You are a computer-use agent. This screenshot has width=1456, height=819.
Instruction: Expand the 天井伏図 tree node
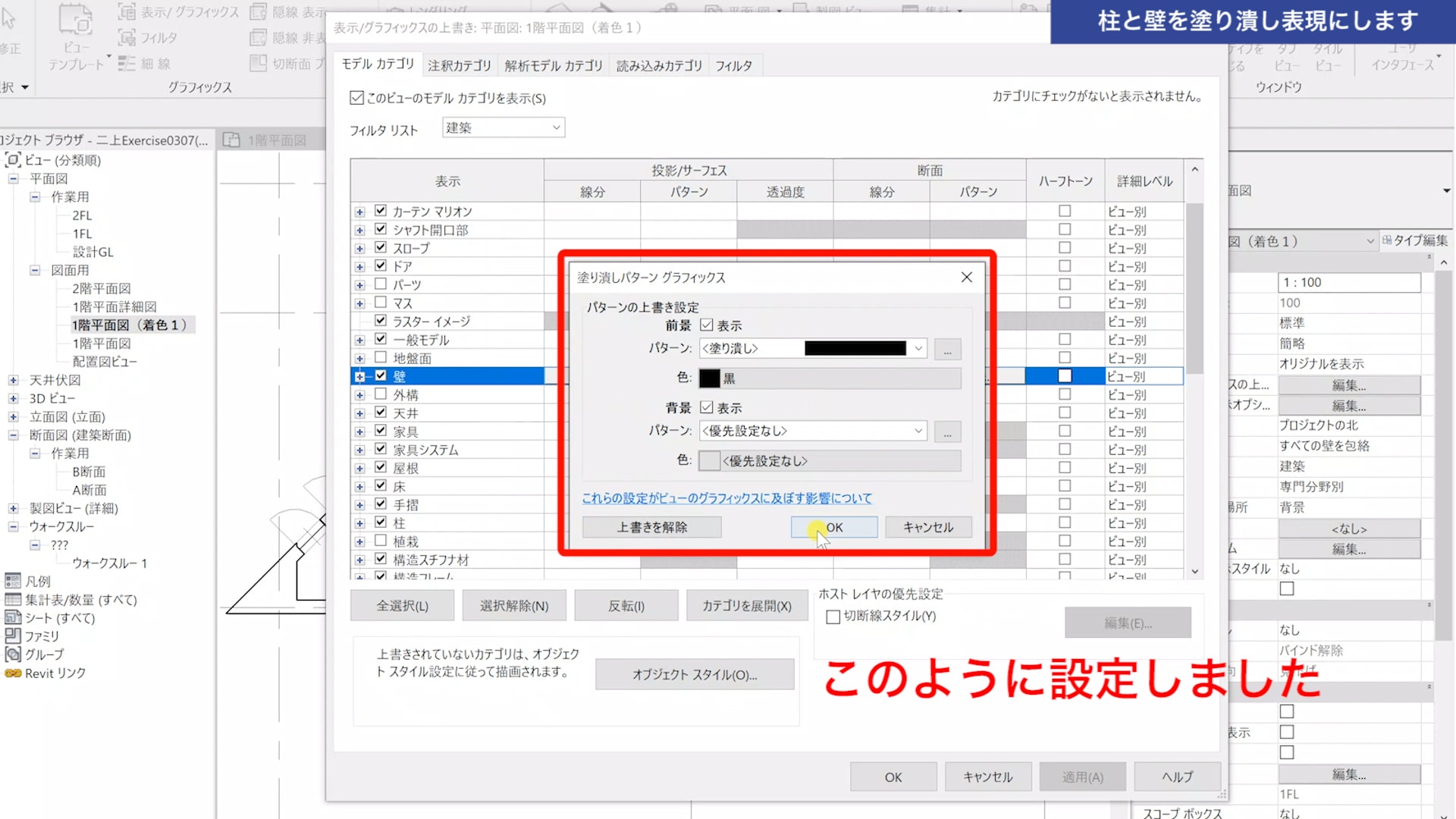click(x=13, y=380)
